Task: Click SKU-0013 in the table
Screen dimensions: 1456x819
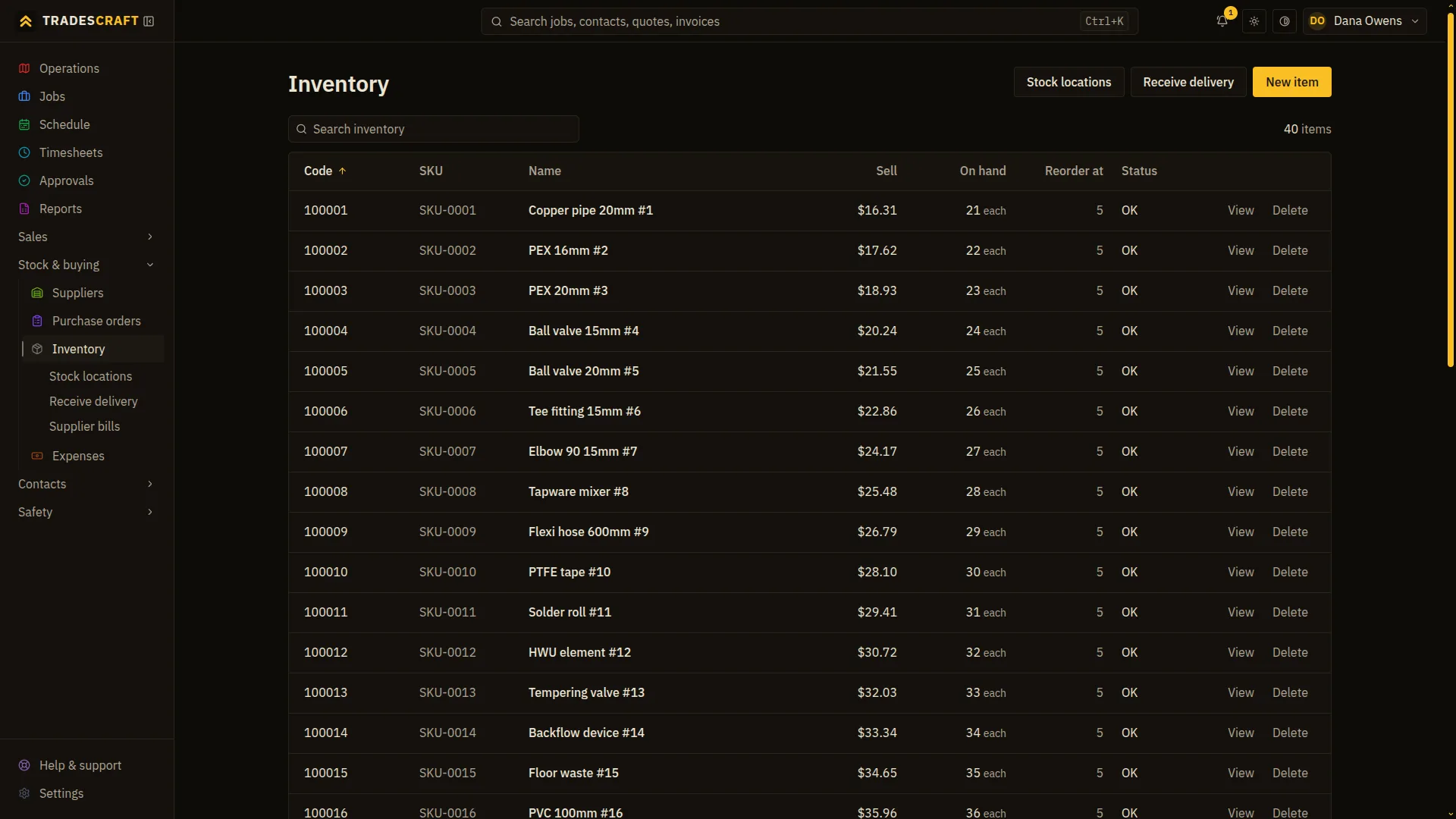Action: pyautogui.click(x=447, y=692)
